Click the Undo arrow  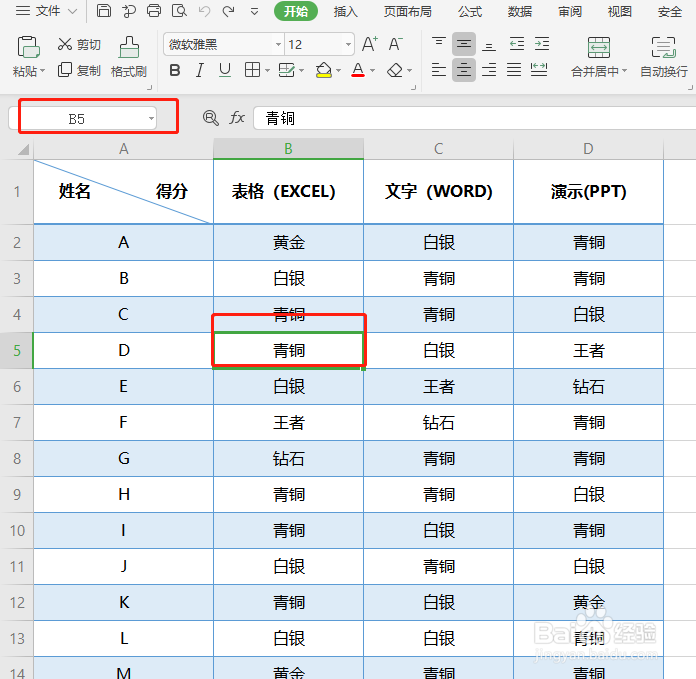(204, 11)
